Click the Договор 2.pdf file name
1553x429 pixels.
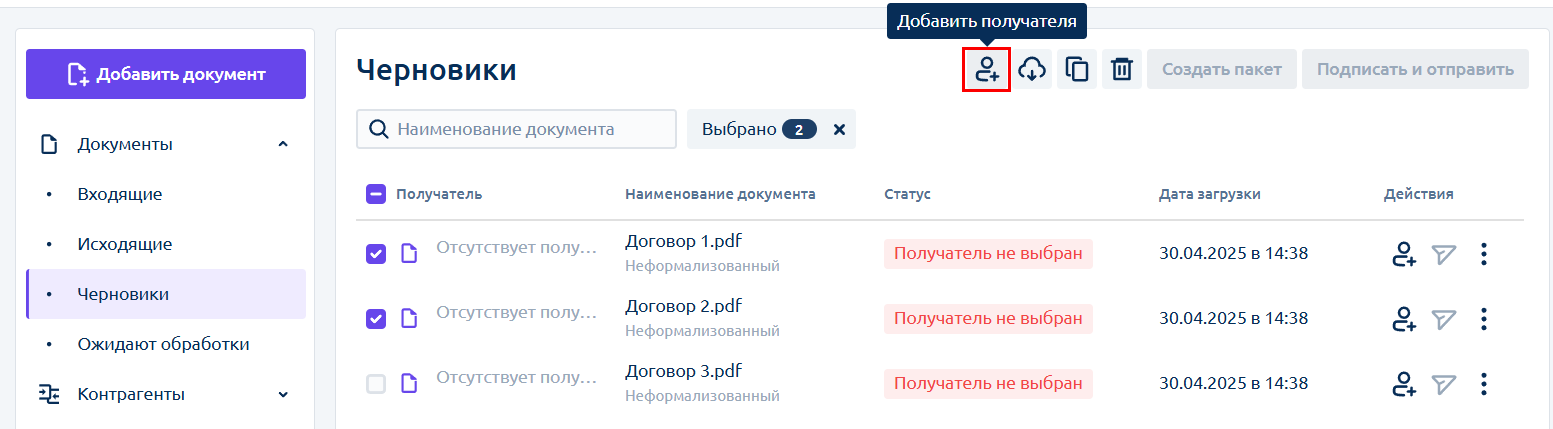(x=683, y=306)
